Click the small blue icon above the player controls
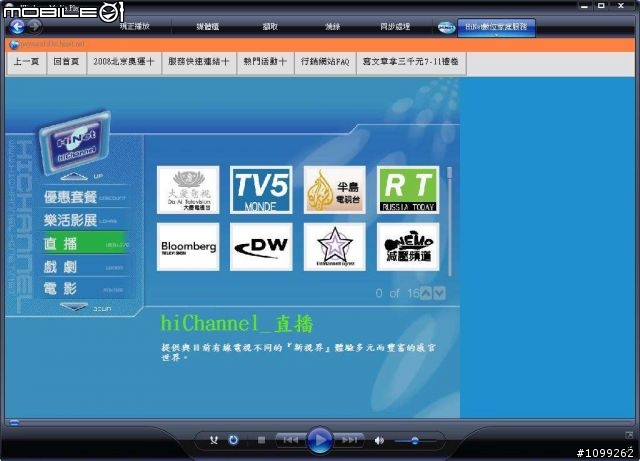 coord(14,422)
